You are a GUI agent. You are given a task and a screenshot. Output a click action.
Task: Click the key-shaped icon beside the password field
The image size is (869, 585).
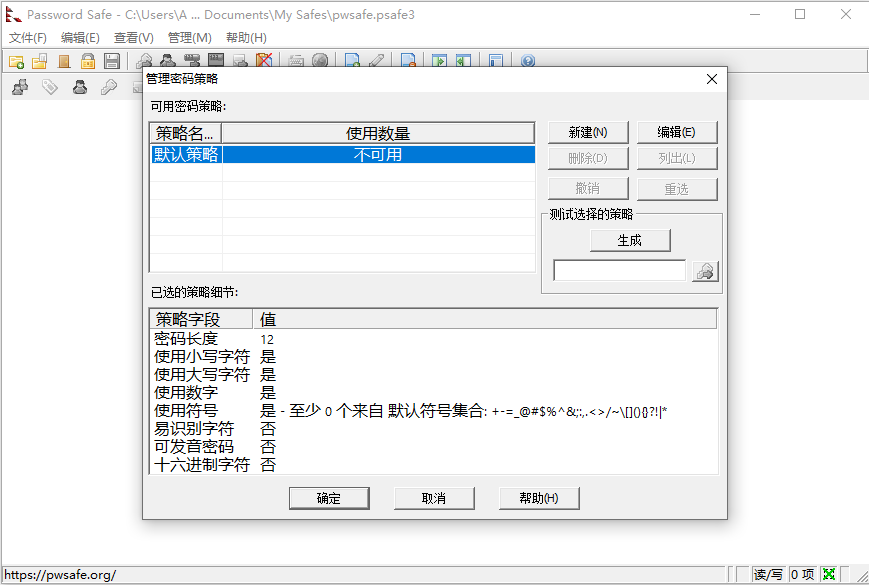(x=705, y=270)
